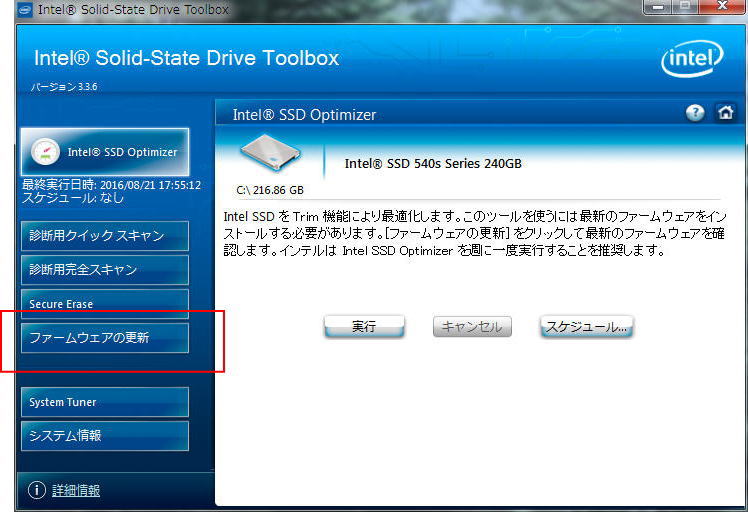Close the Toolbox window
The image size is (748, 512).
(722, 7)
